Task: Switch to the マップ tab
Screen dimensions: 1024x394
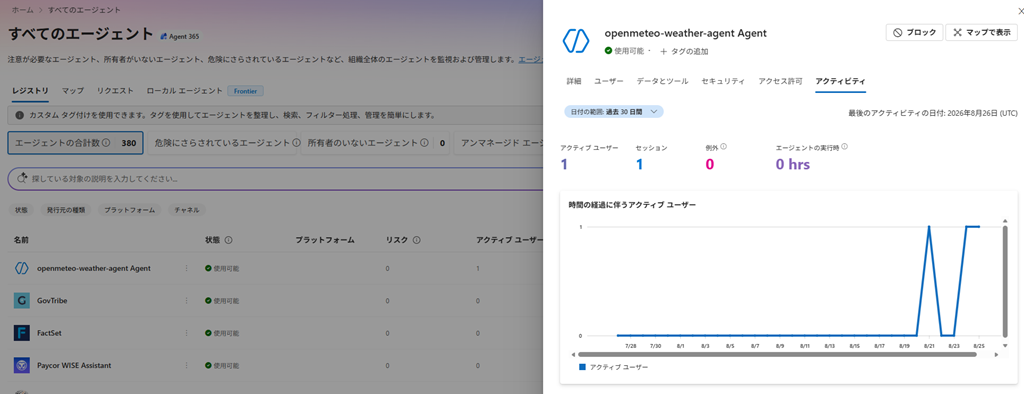Action: [x=72, y=91]
